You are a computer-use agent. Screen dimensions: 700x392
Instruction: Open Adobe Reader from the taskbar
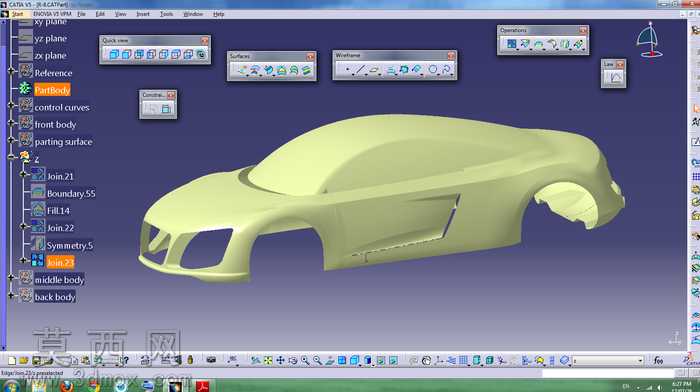(202, 386)
